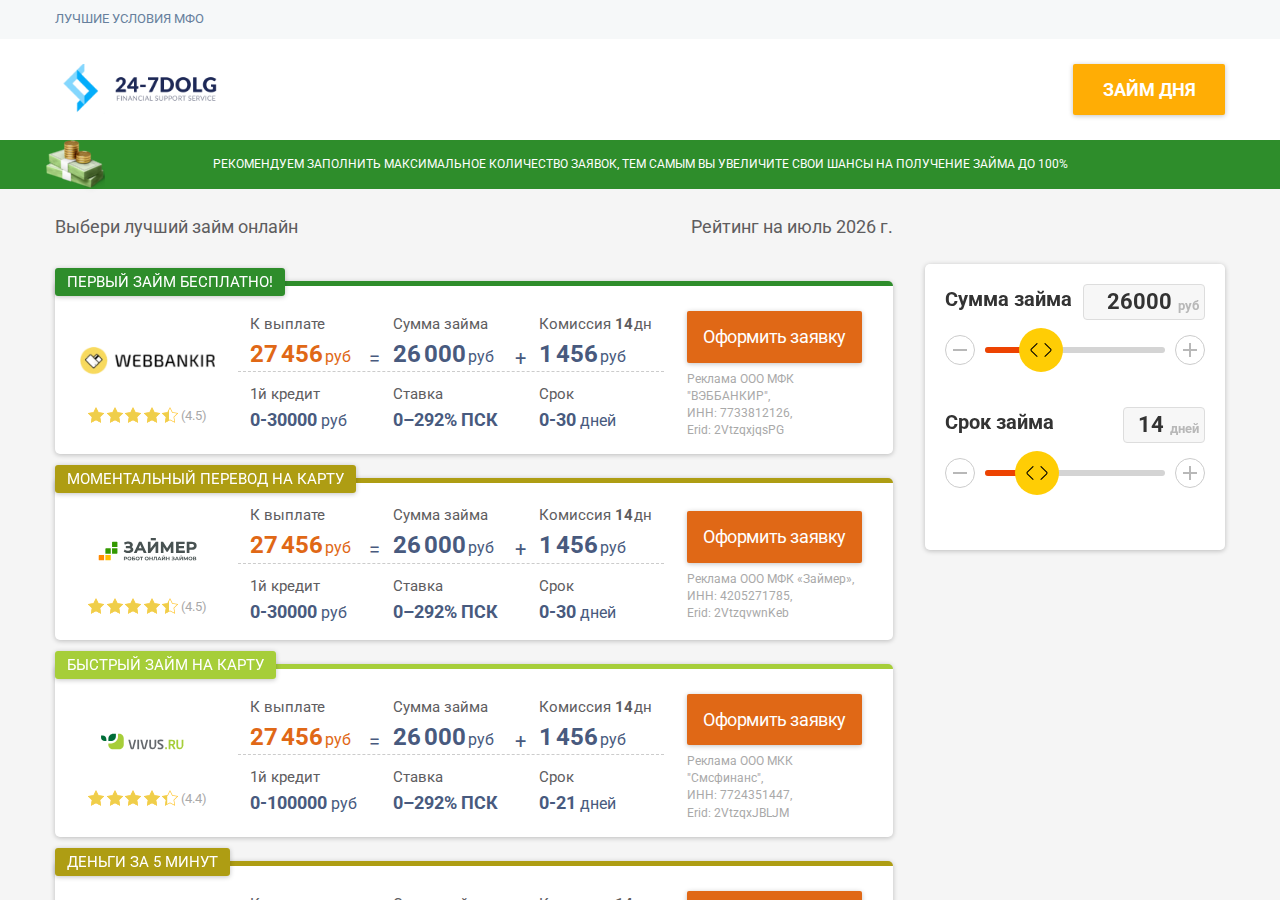The image size is (1280, 900).
Task: Click the money stack icon in green banner
Action: pyautogui.click(x=76, y=163)
